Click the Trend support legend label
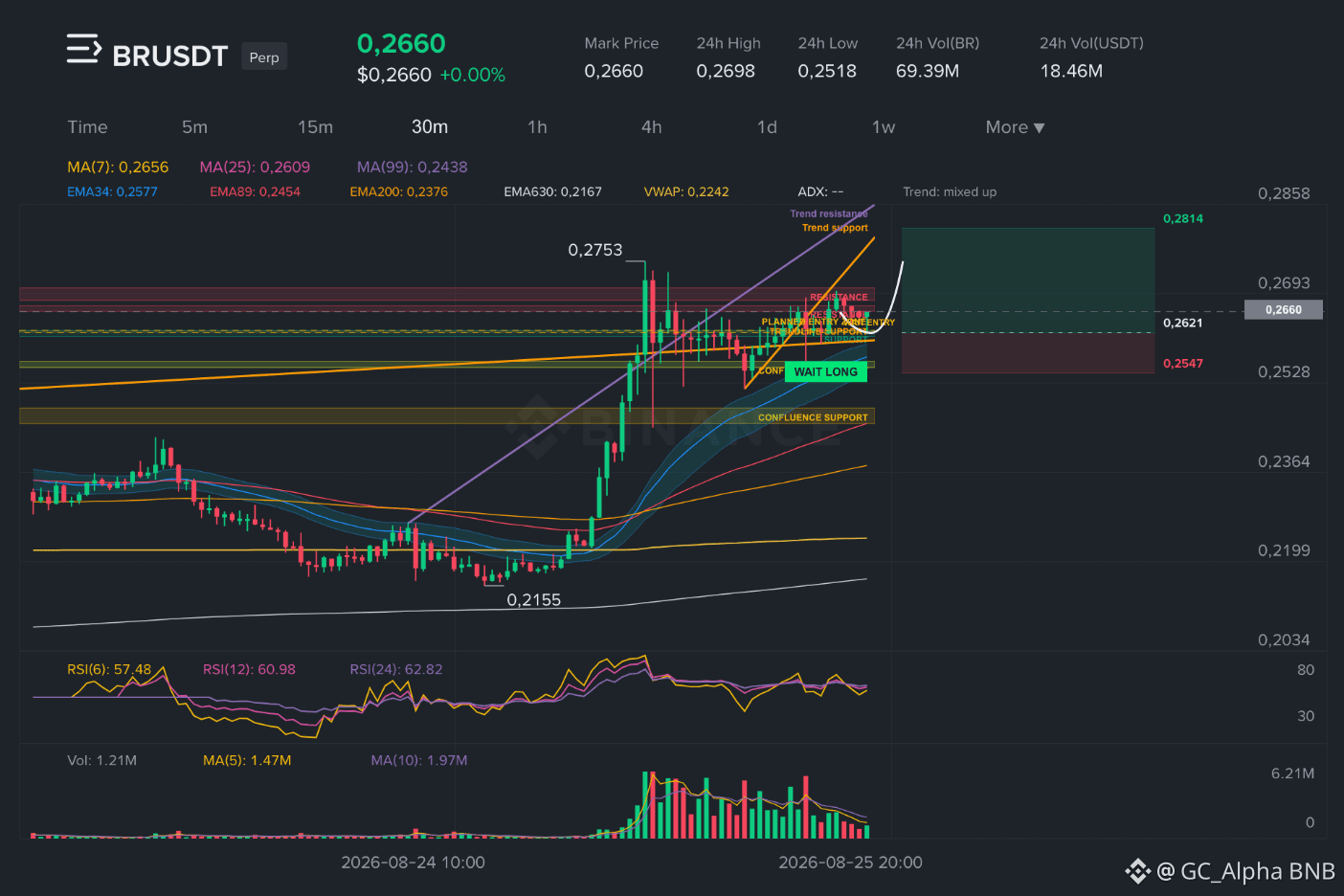The image size is (1344, 896). point(835,227)
